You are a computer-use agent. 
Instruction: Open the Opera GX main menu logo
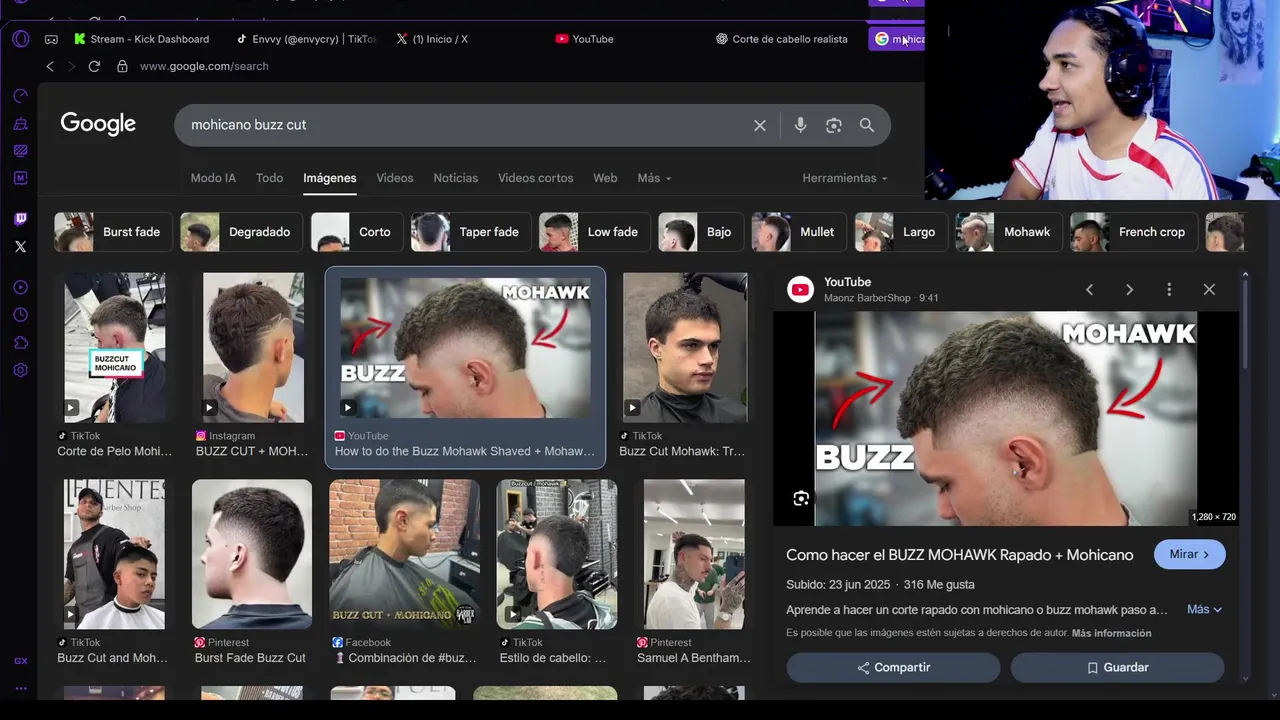[21, 39]
